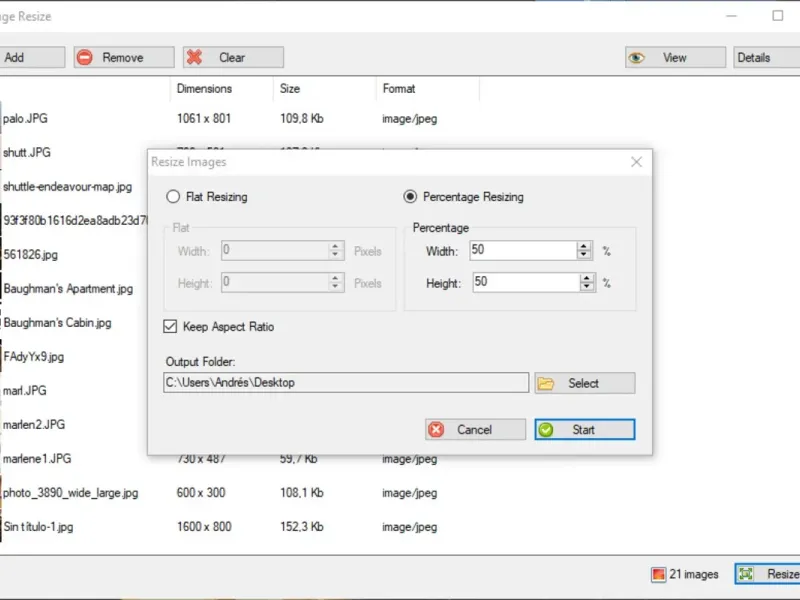
Task: Click the Percentage Width input field
Action: click(x=523, y=250)
